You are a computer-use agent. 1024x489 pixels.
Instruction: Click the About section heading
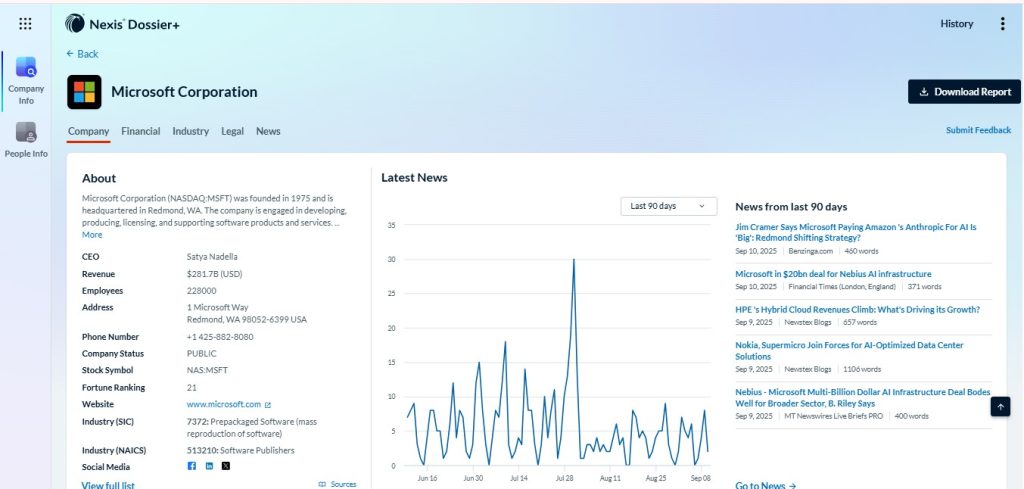(99, 178)
